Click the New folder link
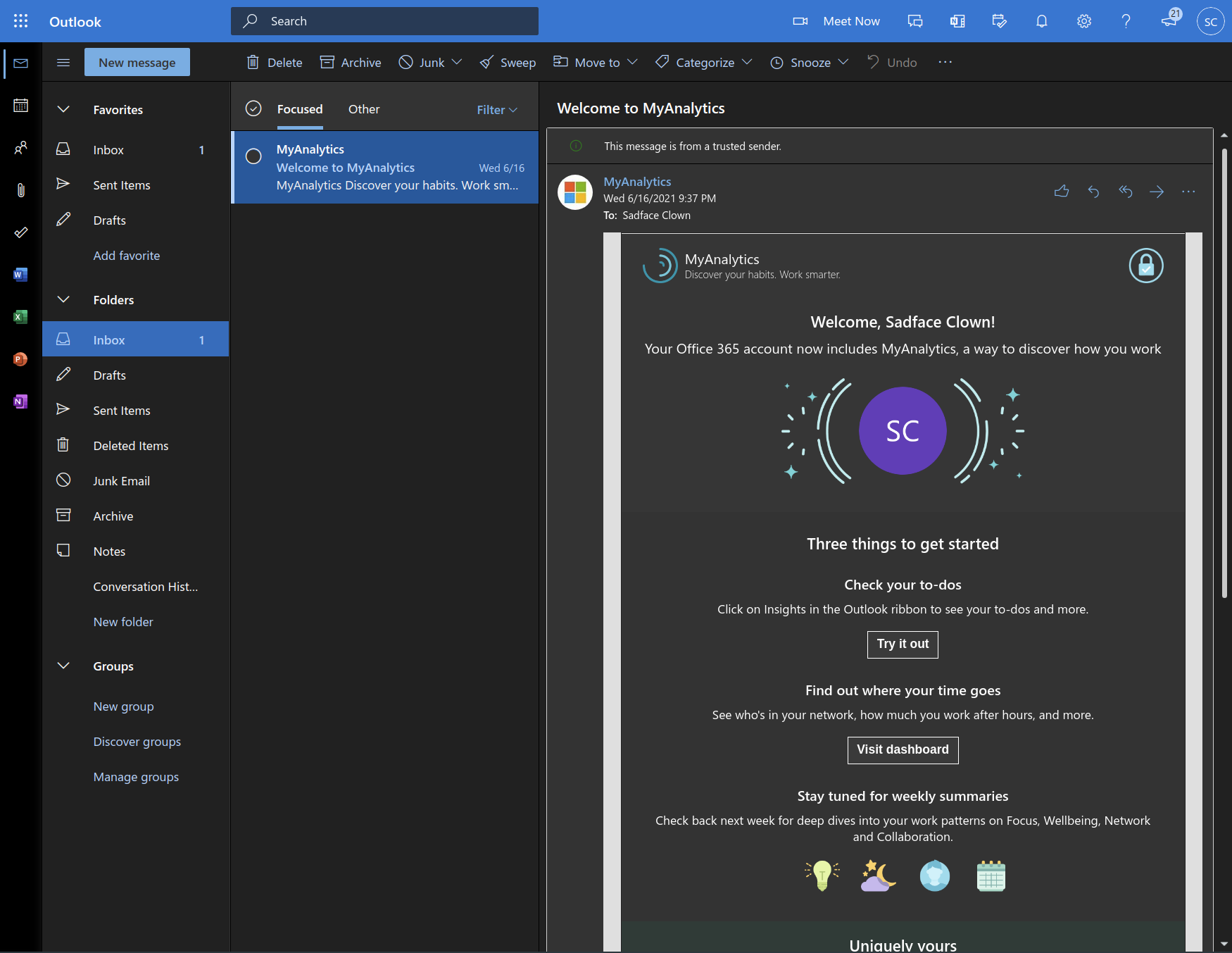The width and height of the screenshot is (1232, 953). [123, 622]
